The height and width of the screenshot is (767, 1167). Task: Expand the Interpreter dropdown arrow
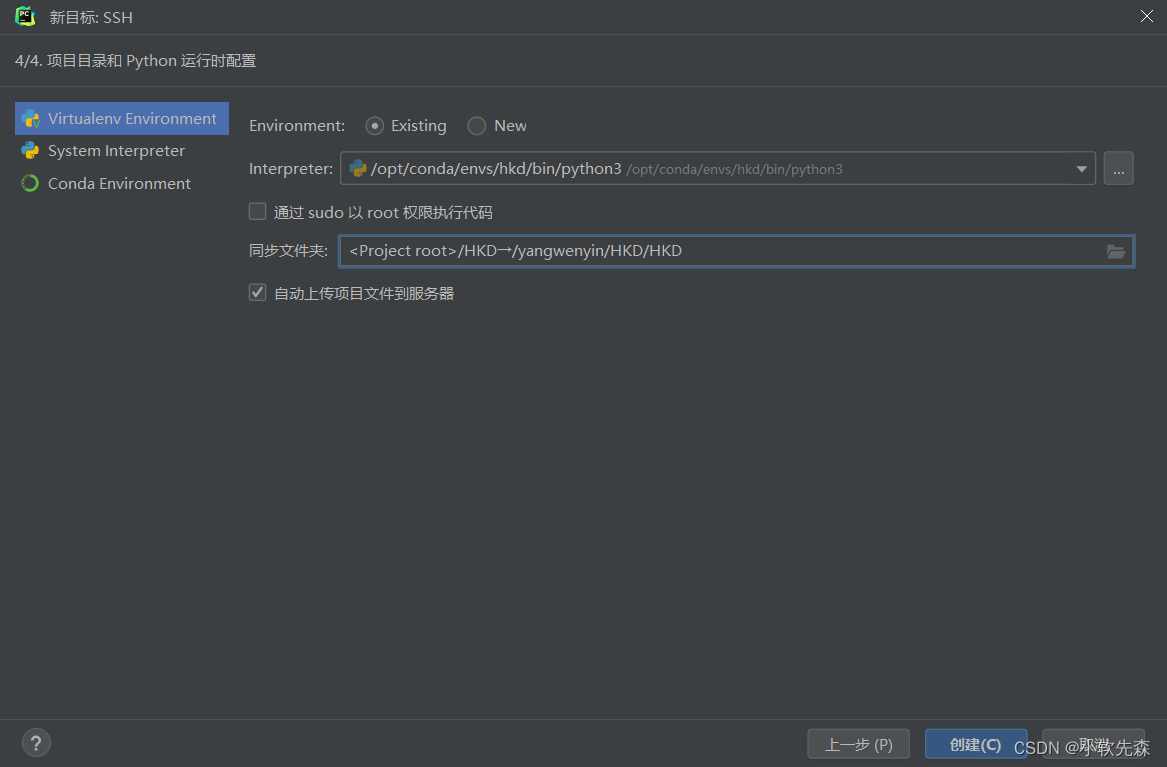[x=1081, y=169]
